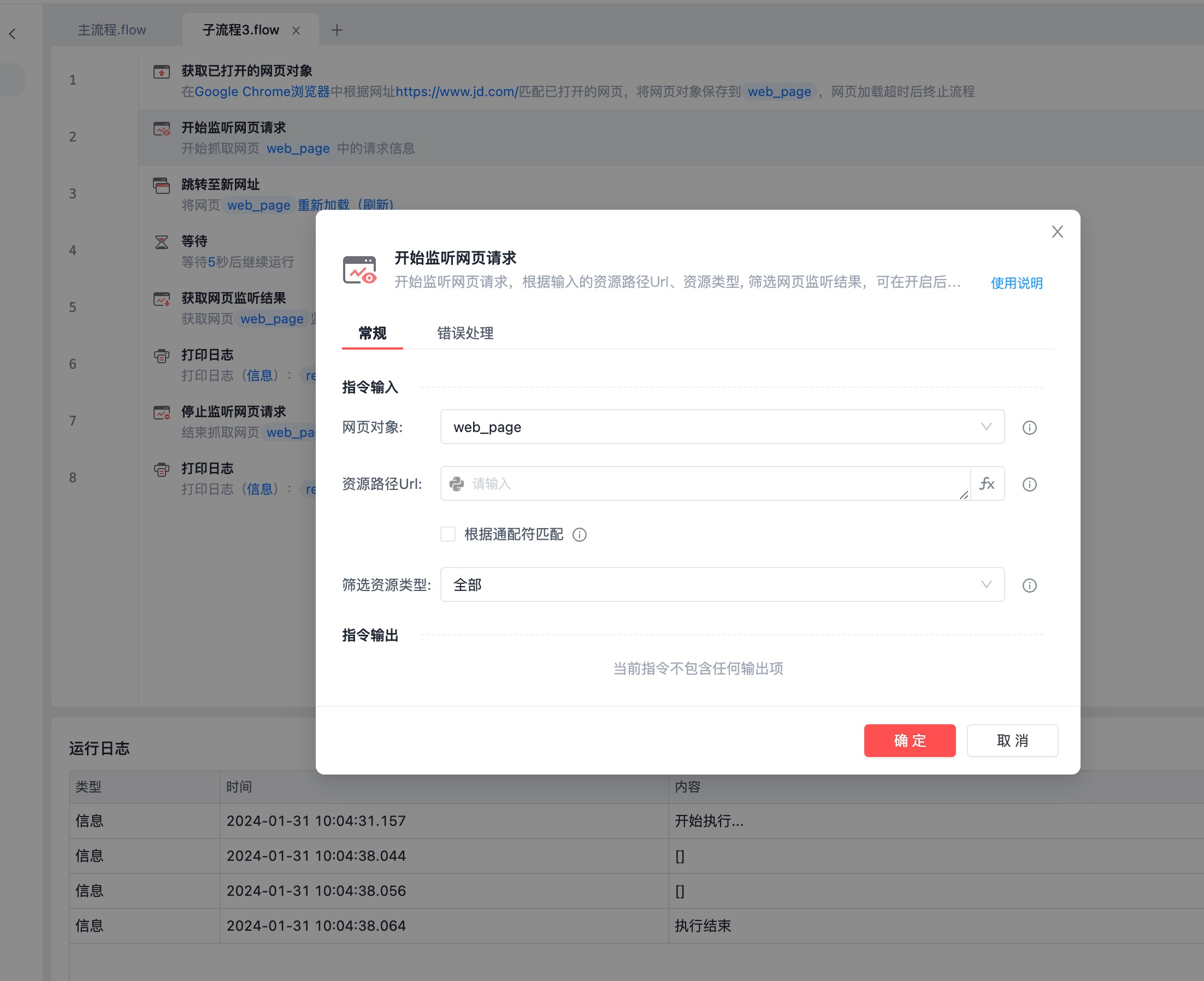Click the 获取已打开的网页对象 step icon
Viewport: 1204px width, 981px height.
click(162, 72)
